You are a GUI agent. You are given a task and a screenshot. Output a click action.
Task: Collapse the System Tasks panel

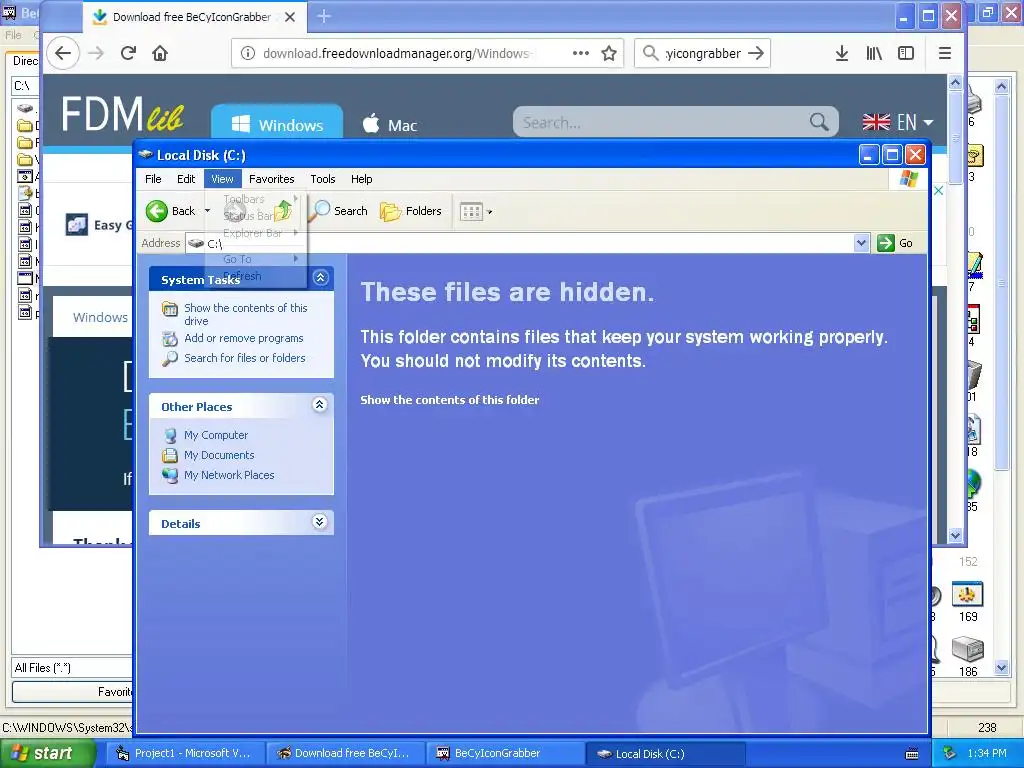pos(320,278)
